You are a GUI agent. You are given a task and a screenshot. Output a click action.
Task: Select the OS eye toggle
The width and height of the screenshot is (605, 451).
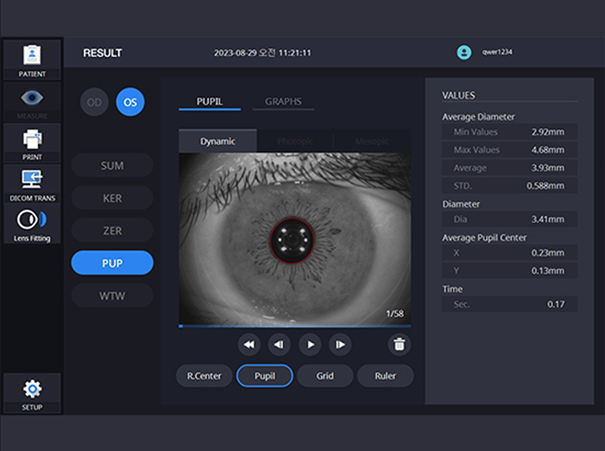click(130, 102)
